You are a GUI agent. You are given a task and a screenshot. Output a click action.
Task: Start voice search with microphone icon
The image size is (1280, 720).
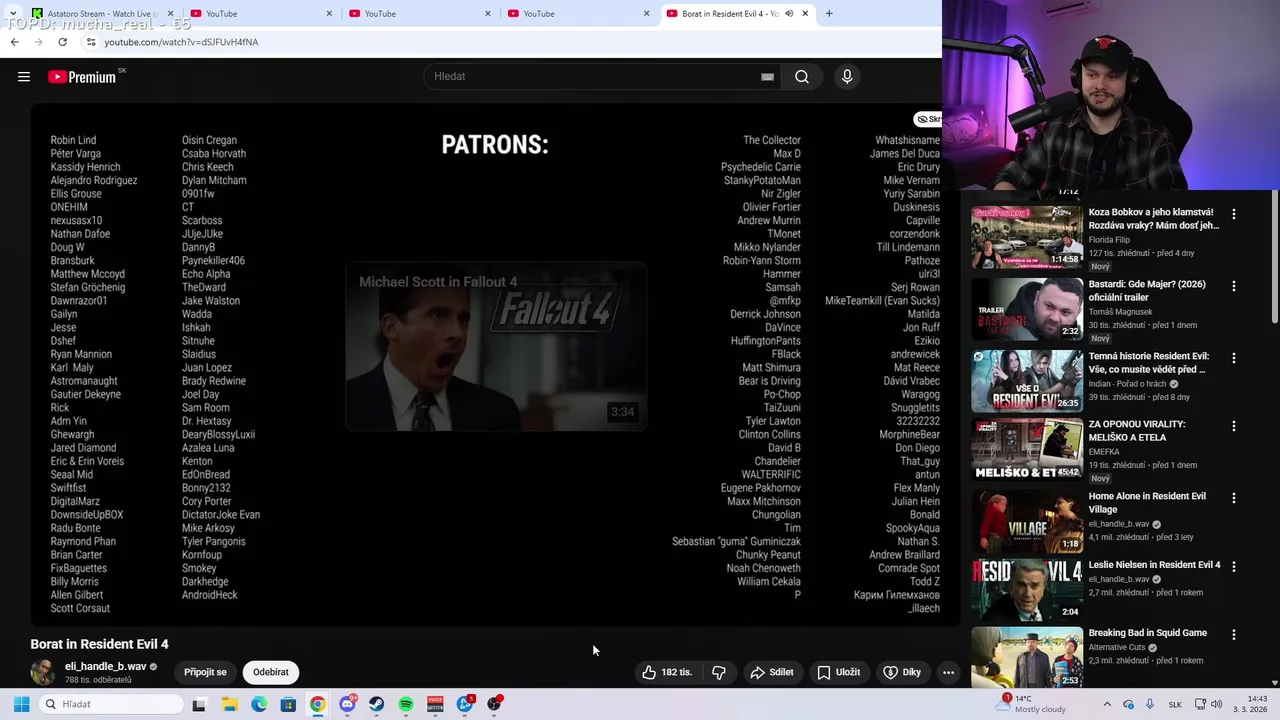click(x=847, y=77)
